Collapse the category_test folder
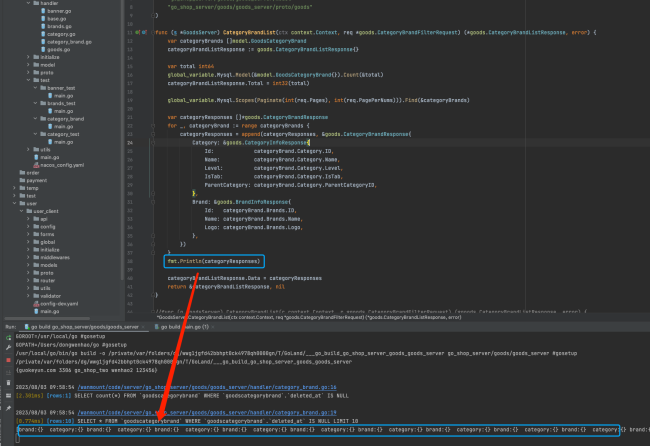The height and width of the screenshot is (446, 650). (36, 134)
